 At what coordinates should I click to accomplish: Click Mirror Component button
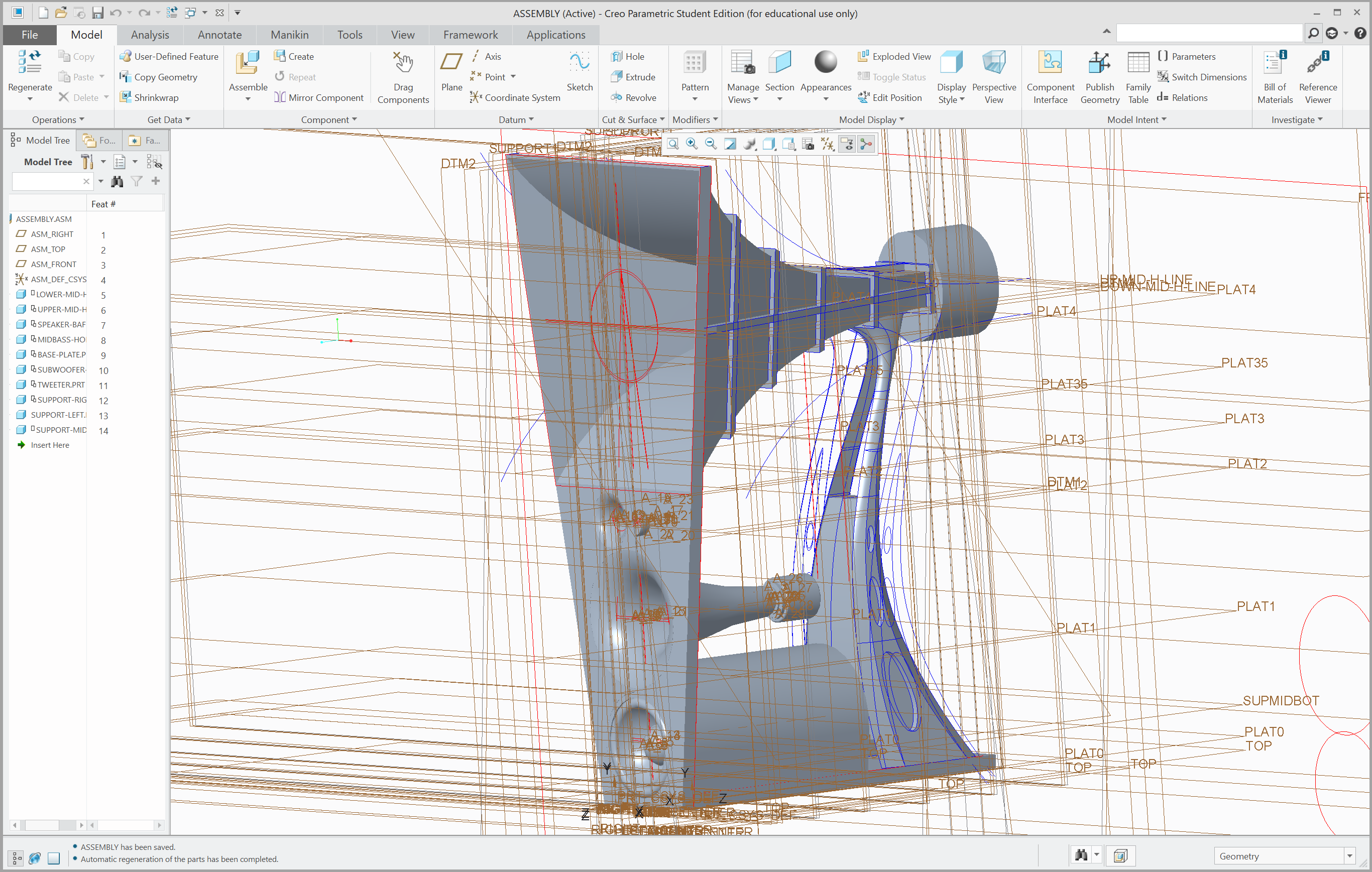coord(318,97)
